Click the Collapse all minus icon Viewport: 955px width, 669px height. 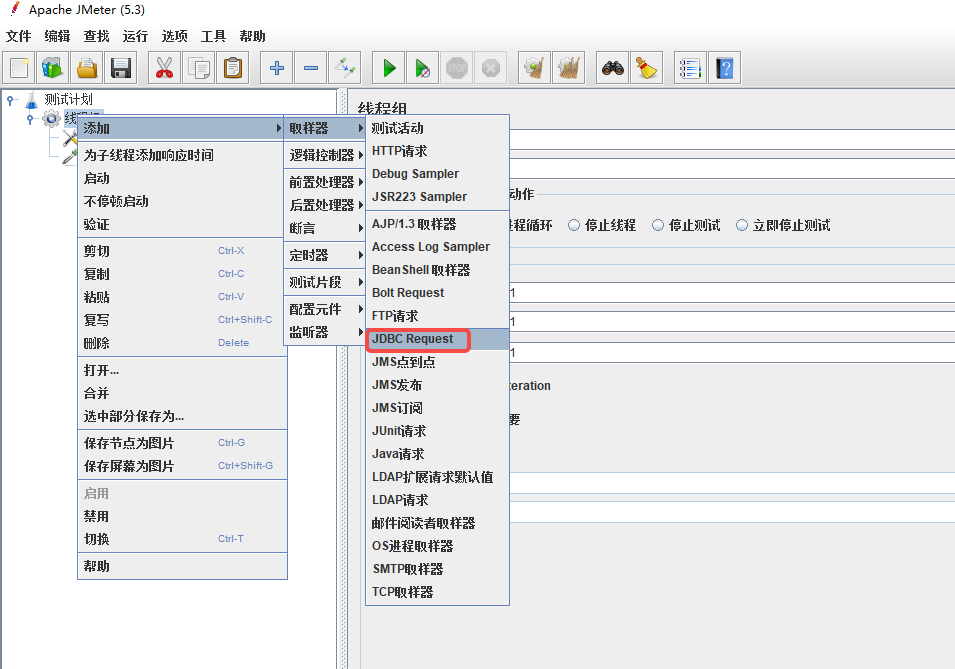[x=311, y=68]
